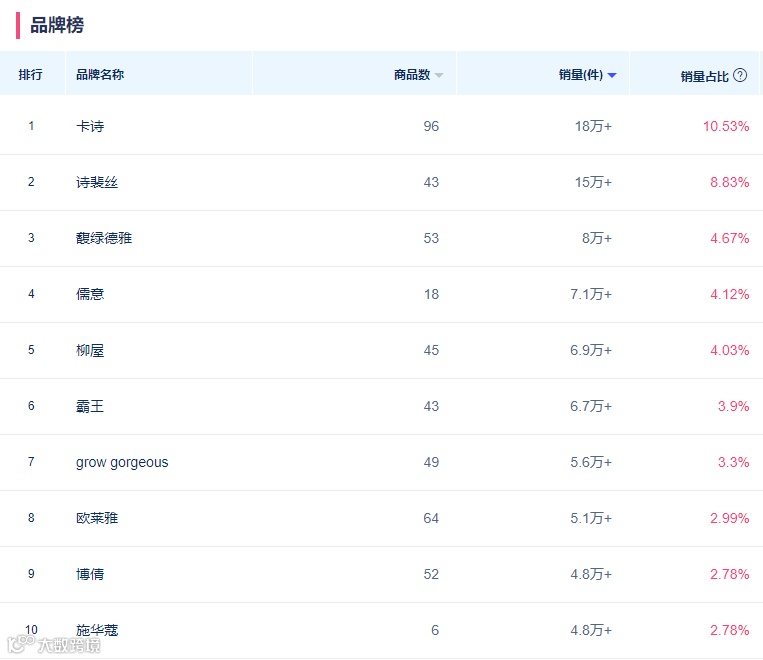The image size is (763, 660).
Task: Select the 排行 column header
Action: tap(30, 74)
